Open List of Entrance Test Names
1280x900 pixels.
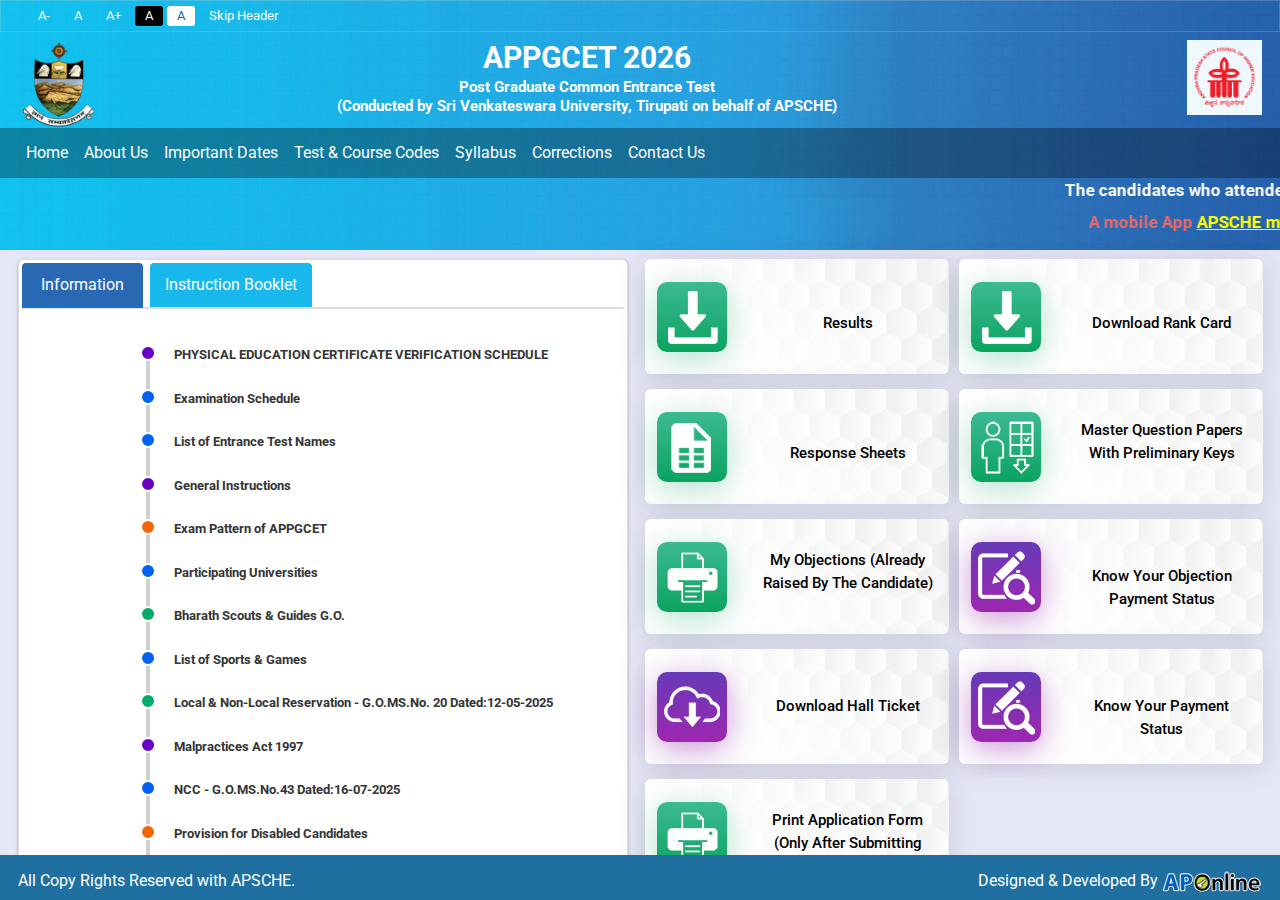point(255,442)
